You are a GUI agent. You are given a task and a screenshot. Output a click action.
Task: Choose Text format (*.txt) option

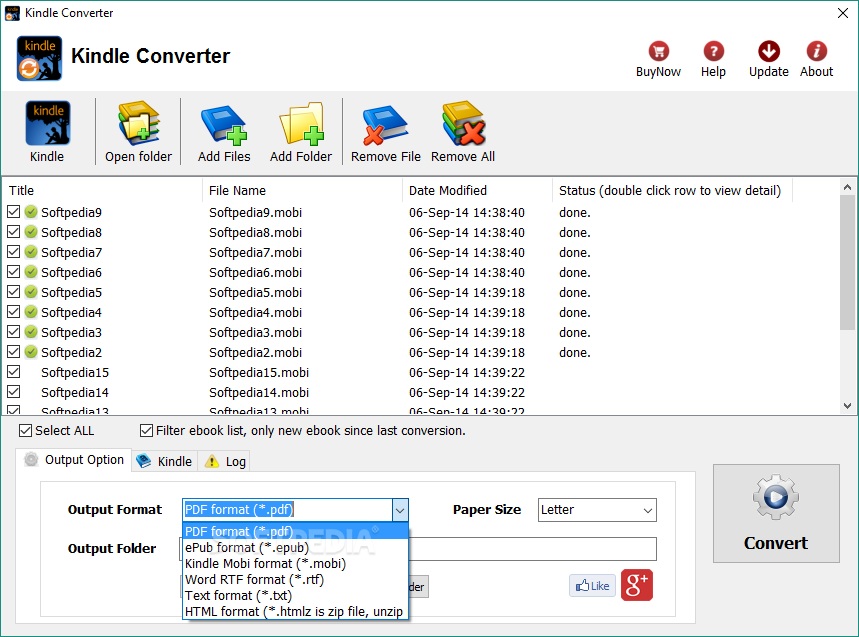[296, 595]
